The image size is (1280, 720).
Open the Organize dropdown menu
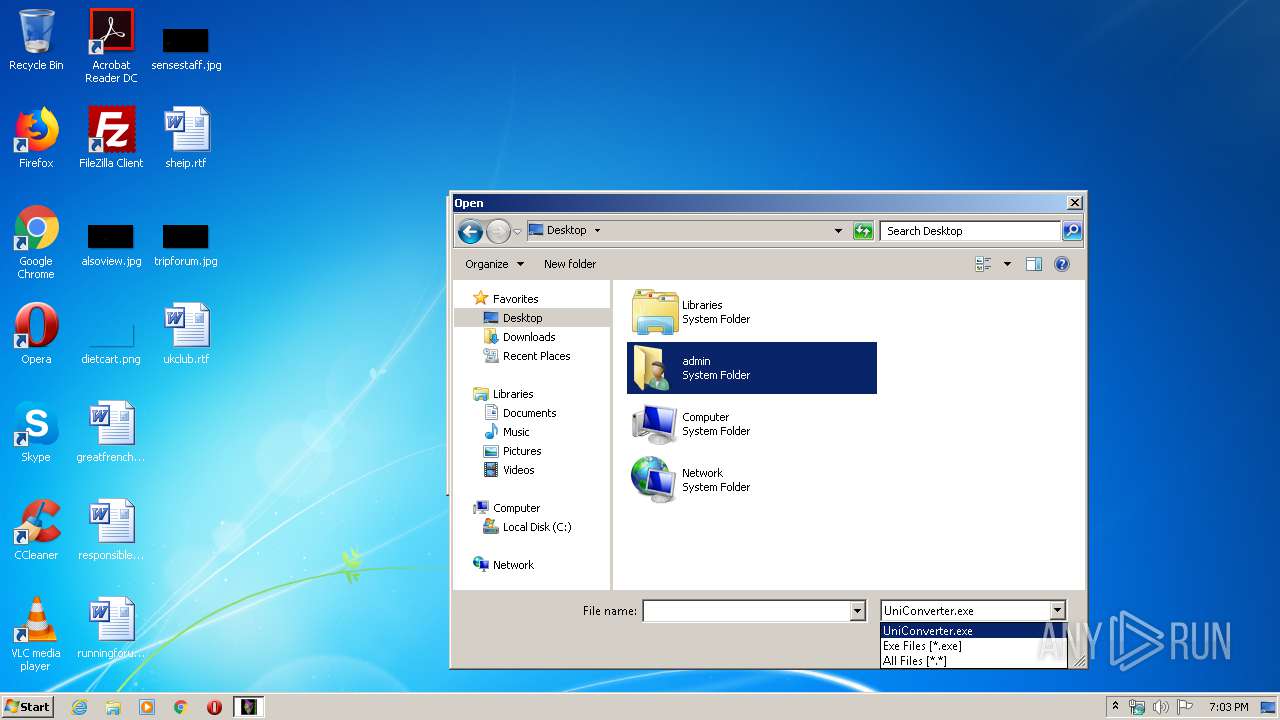tap(494, 264)
